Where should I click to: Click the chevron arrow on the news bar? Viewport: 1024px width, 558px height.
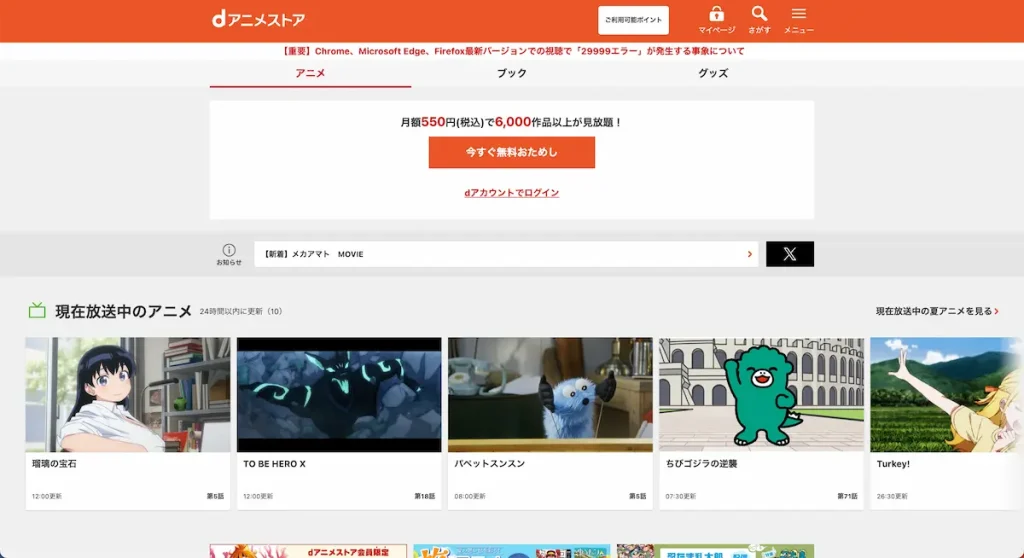750,254
